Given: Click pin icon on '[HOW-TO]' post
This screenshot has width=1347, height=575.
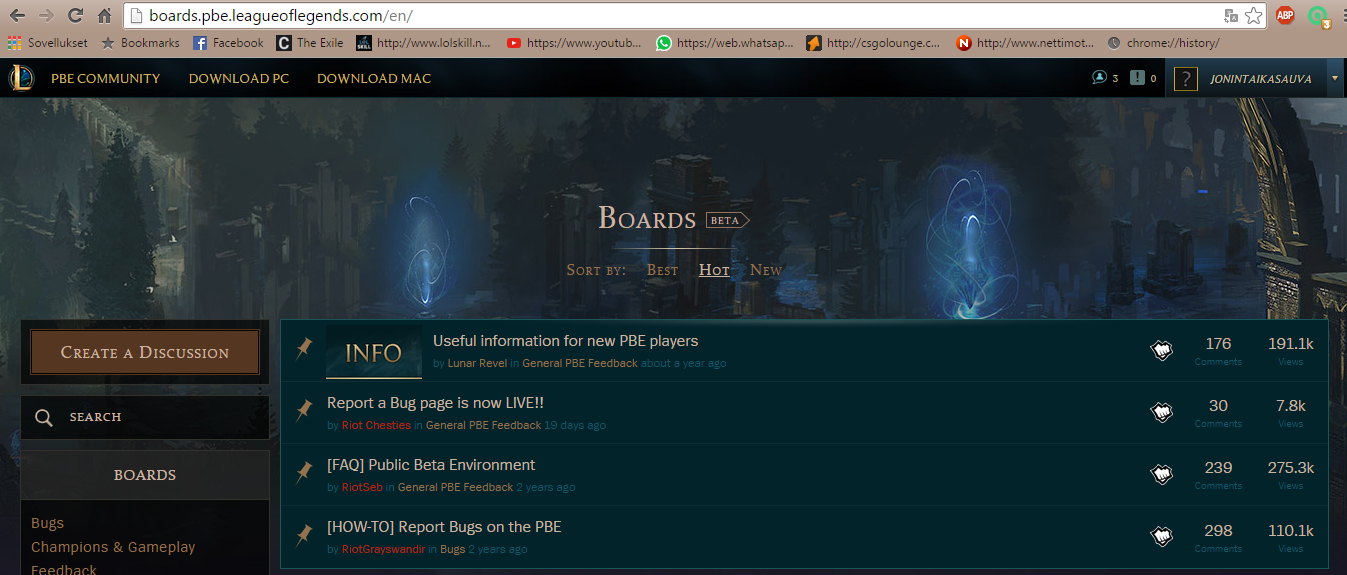Looking at the screenshot, I should coord(304,535).
